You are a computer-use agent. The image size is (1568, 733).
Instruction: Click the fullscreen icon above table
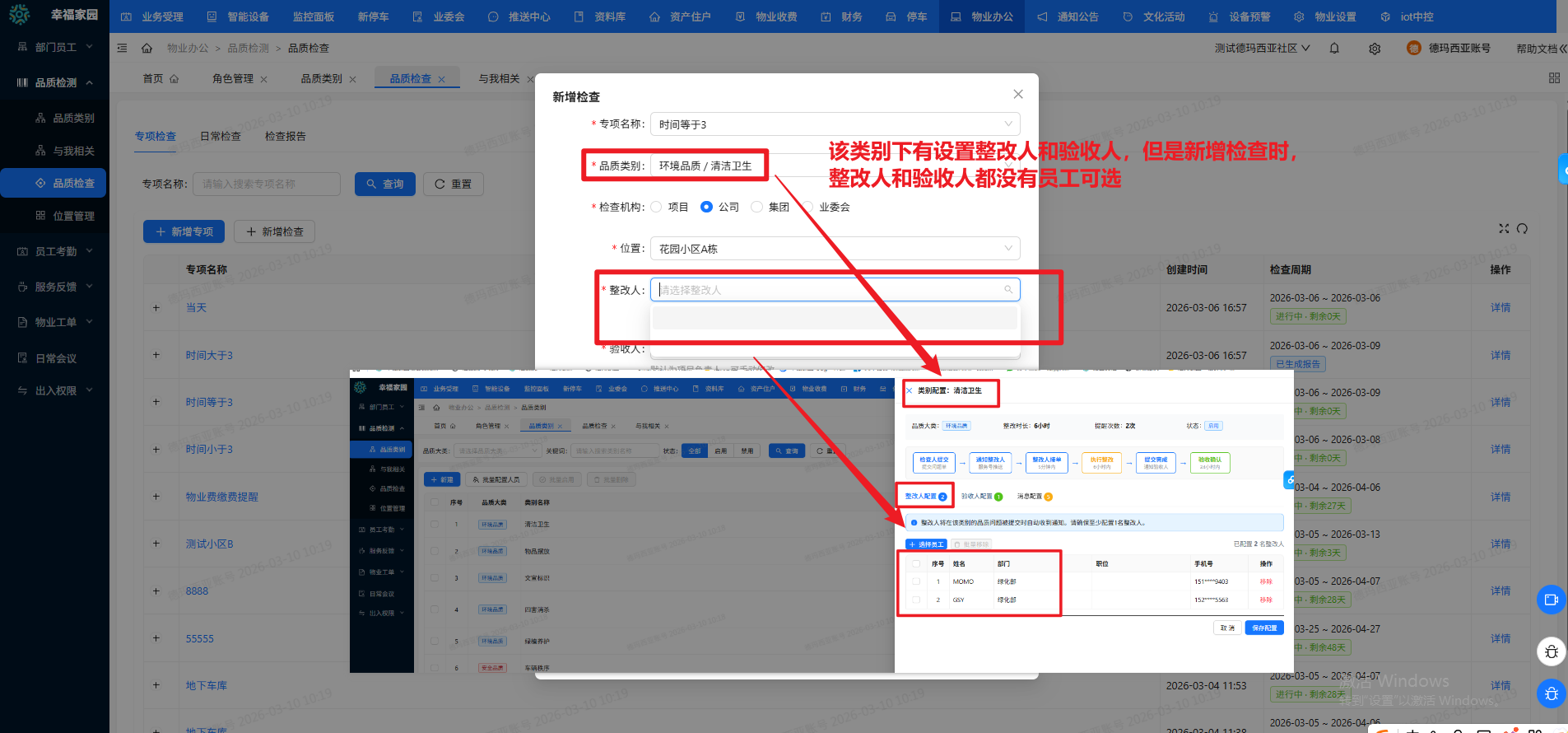point(1504,229)
